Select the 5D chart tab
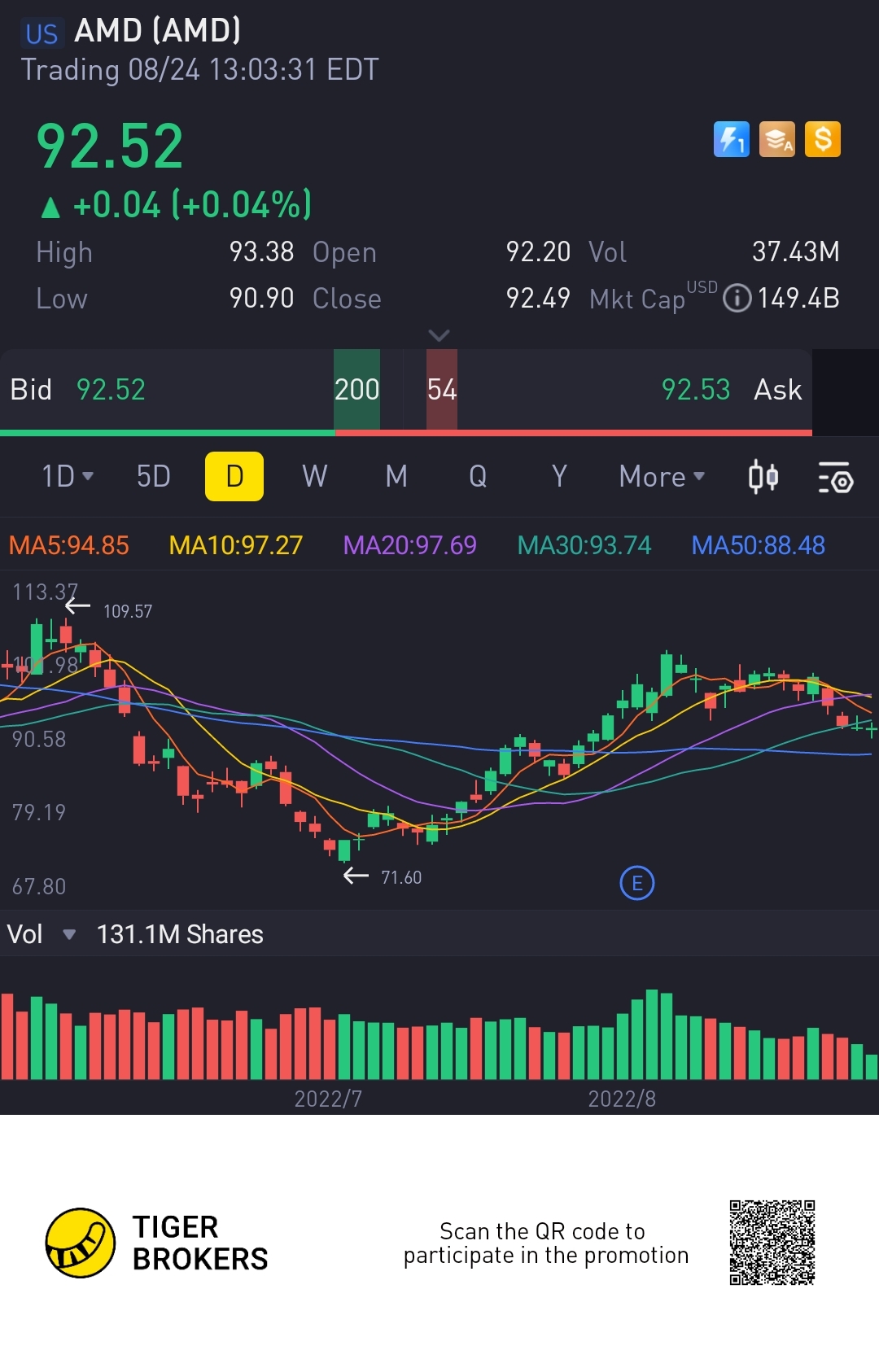879x1372 pixels. pos(153,476)
